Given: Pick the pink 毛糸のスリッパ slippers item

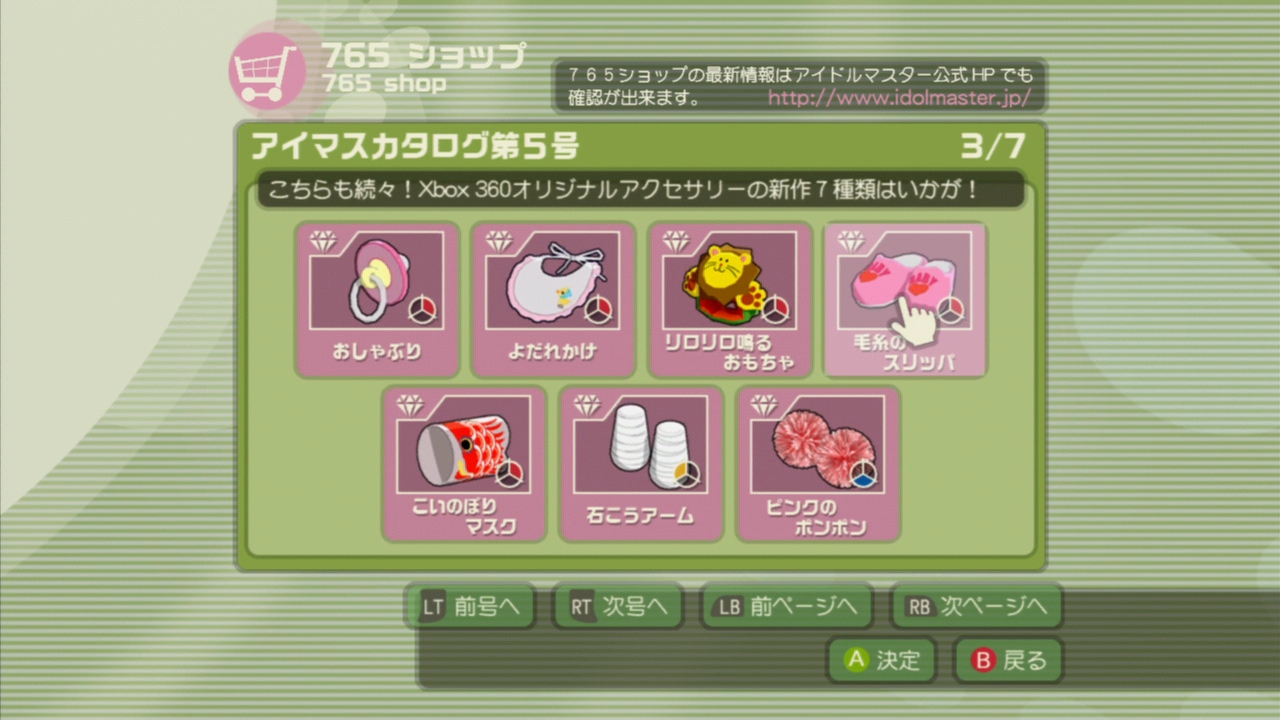Looking at the screenshot, I should tap(905, 300).
